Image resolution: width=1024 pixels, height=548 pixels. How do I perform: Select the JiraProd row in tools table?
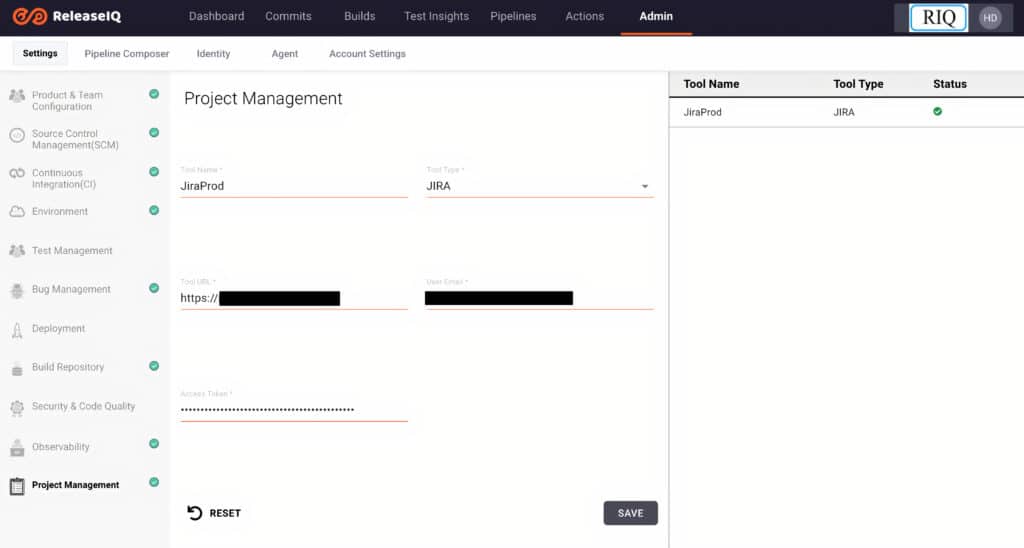click(846, 112)
